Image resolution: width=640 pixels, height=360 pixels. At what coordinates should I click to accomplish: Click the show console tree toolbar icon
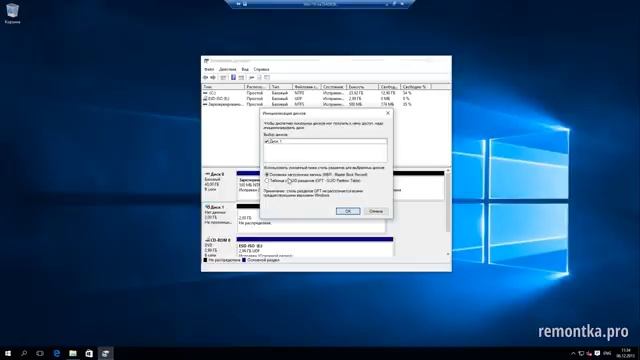pos(223,78)
